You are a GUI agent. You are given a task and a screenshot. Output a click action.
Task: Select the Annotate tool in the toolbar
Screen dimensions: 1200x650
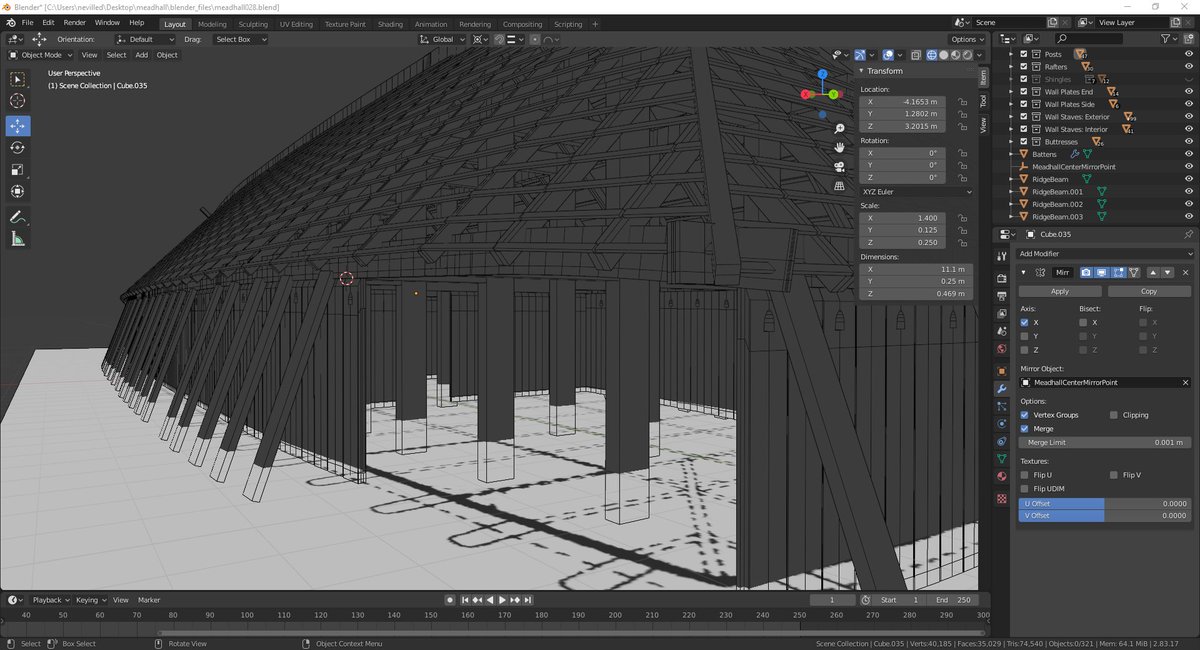pyautogui.click(x=17, y=217)
